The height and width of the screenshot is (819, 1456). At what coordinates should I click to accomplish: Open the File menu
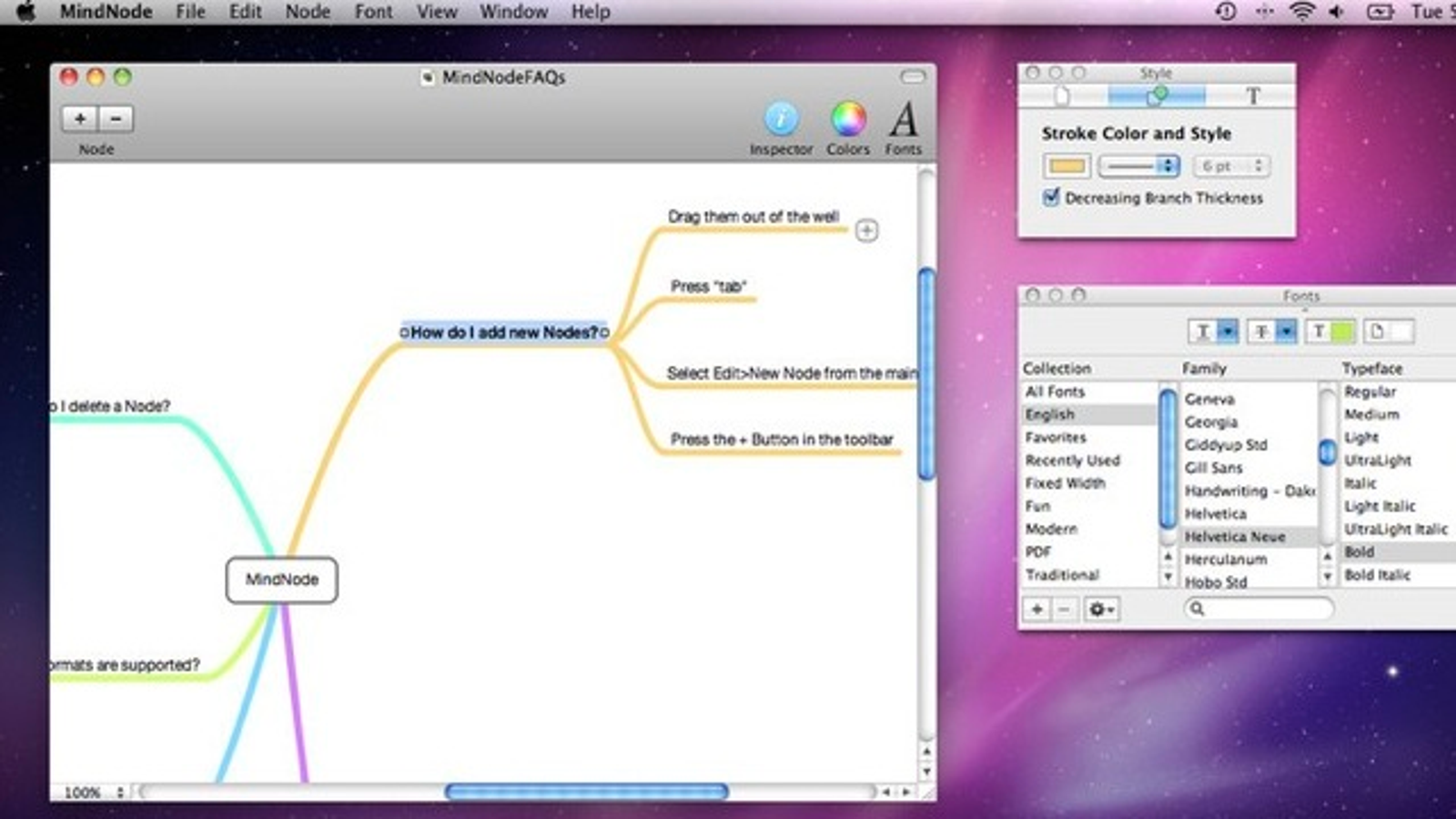point(190,12)
